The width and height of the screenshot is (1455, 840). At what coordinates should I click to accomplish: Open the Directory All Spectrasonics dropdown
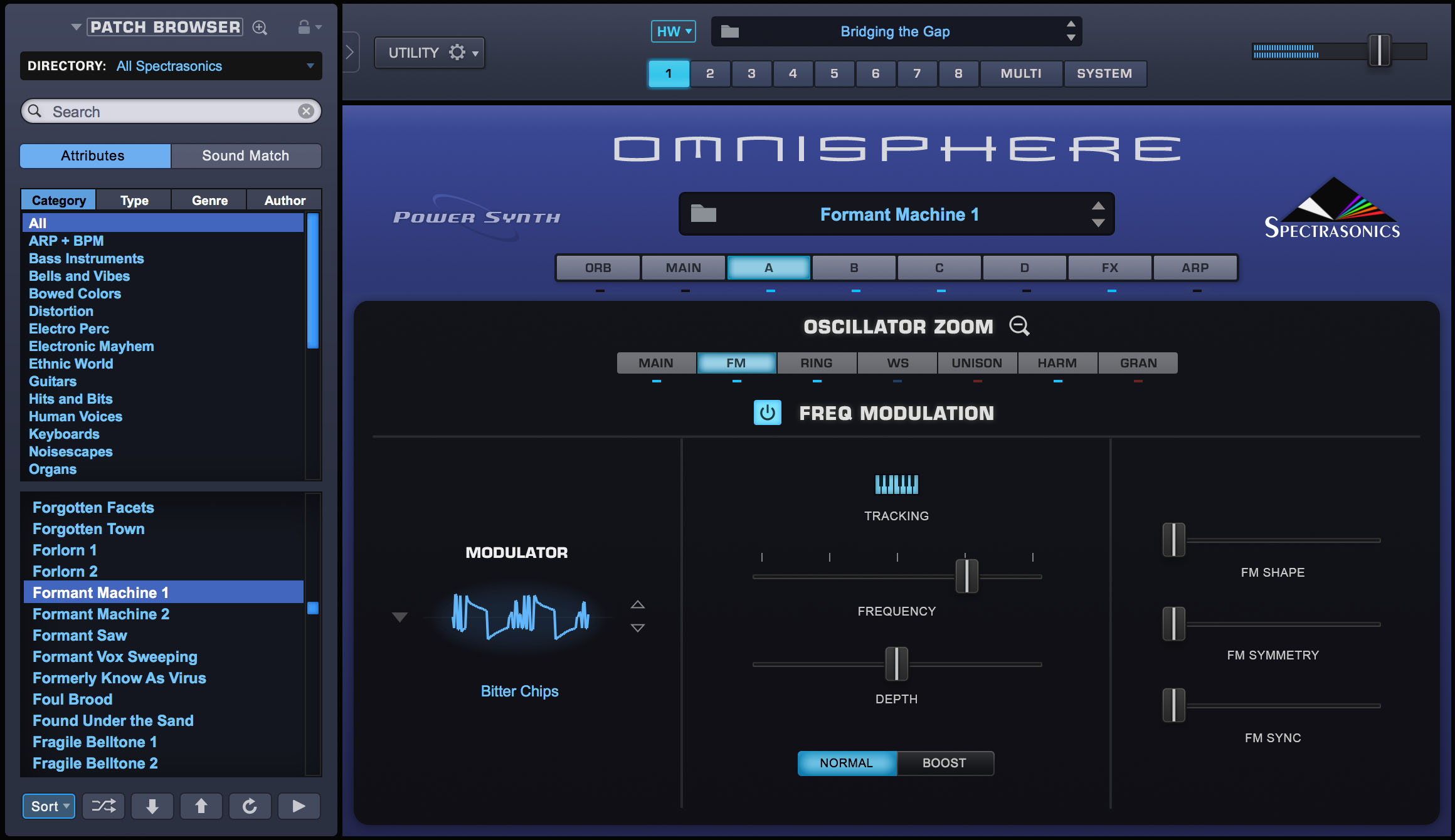click(171, 66)
